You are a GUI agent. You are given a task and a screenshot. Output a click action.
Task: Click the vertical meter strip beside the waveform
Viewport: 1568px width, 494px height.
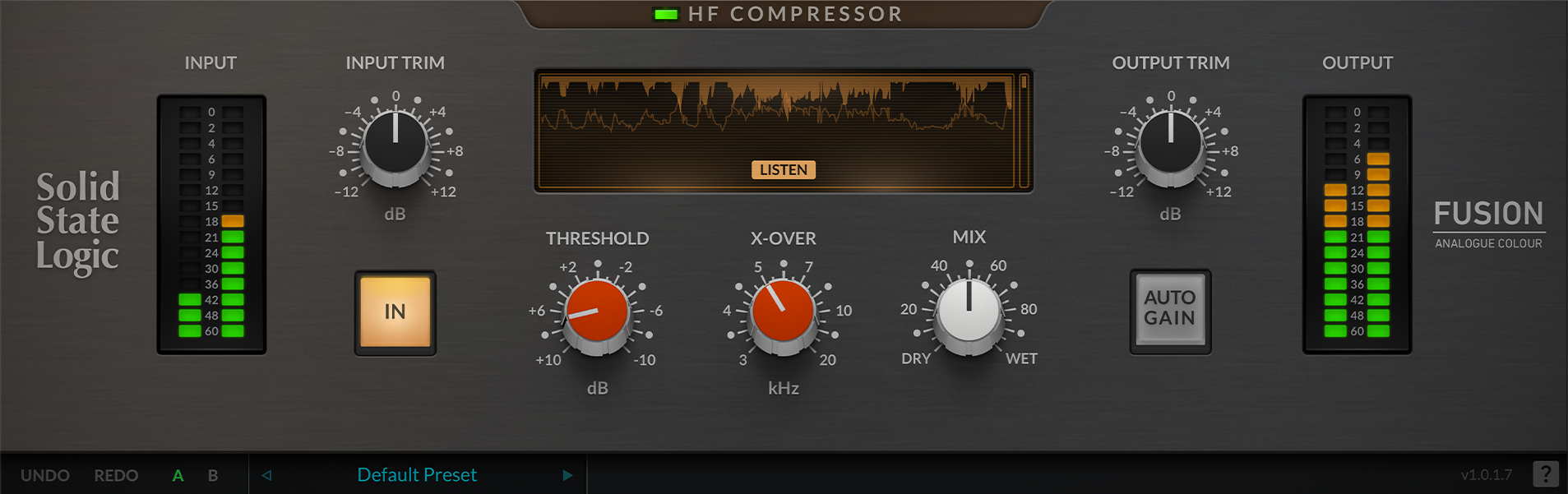coord(1024,131)
